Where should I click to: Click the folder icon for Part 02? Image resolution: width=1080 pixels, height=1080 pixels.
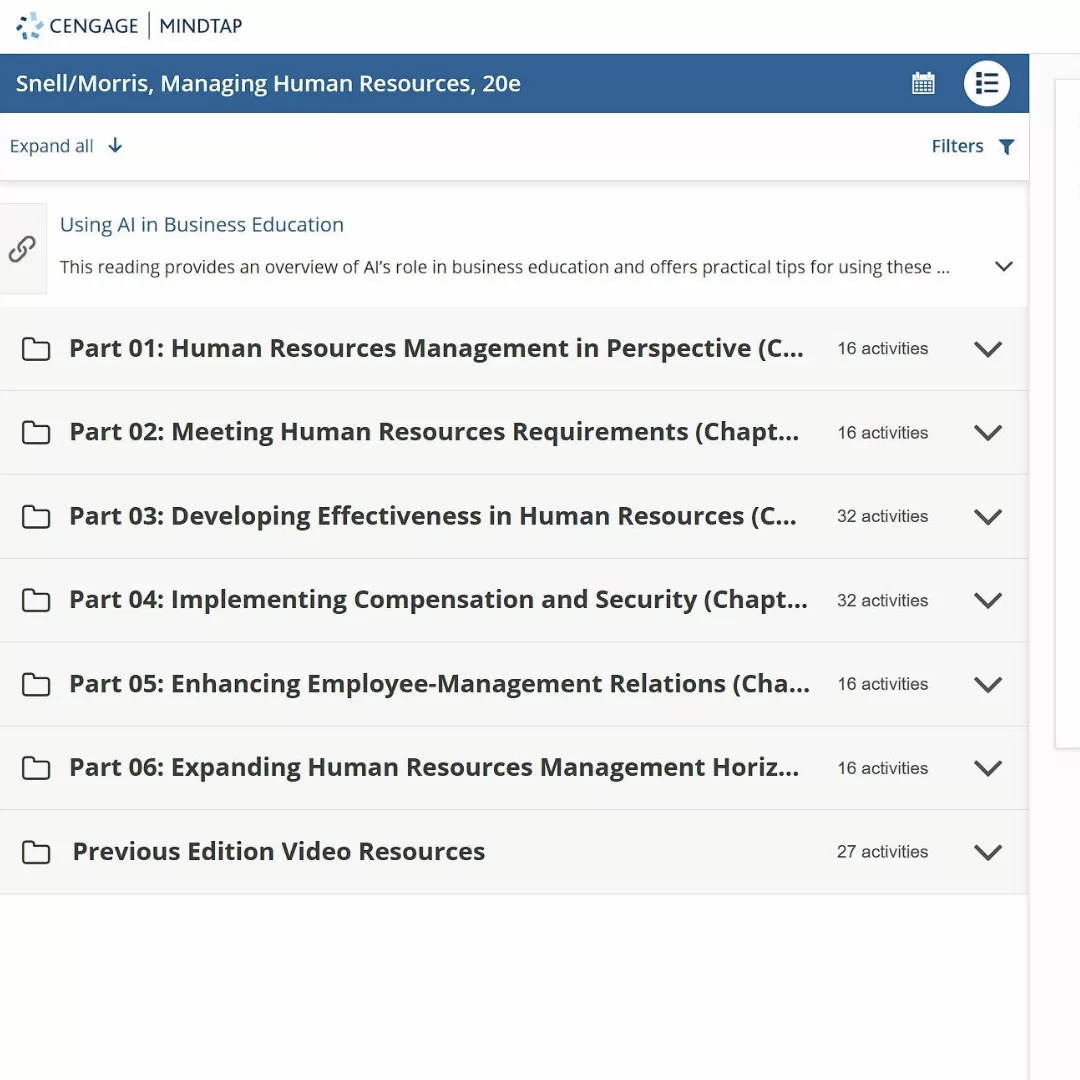[36, 433]
